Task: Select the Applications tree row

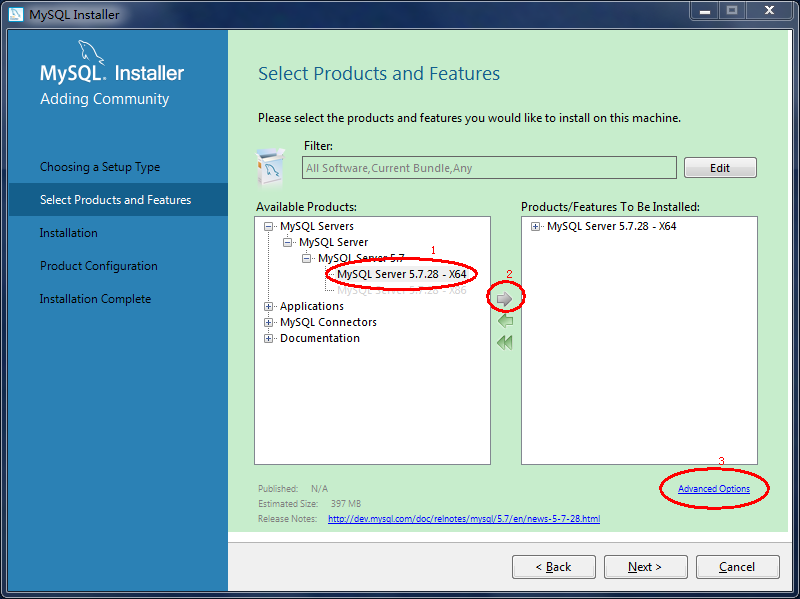Action: point(312,306)
